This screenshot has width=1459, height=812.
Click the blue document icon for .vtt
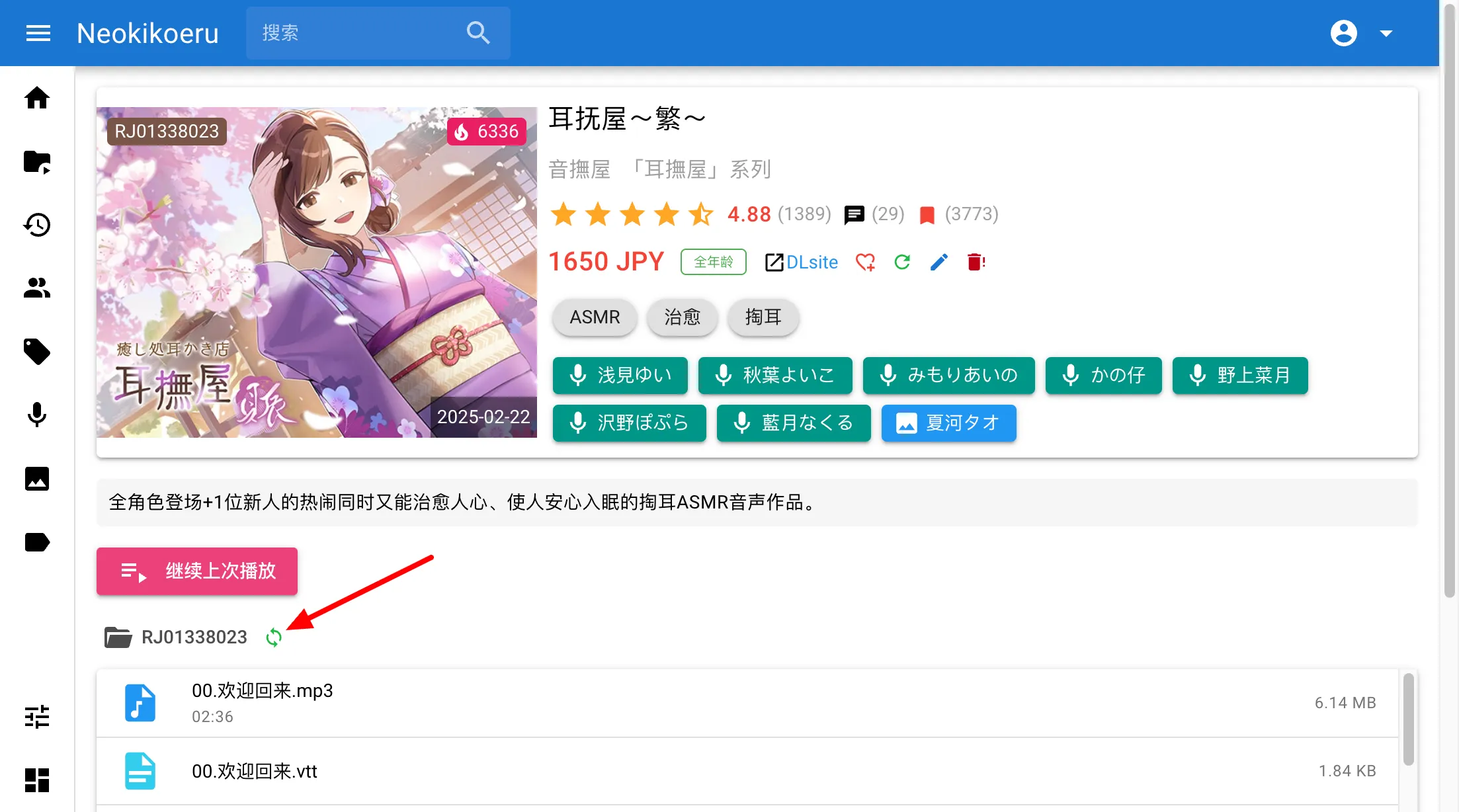140,771
